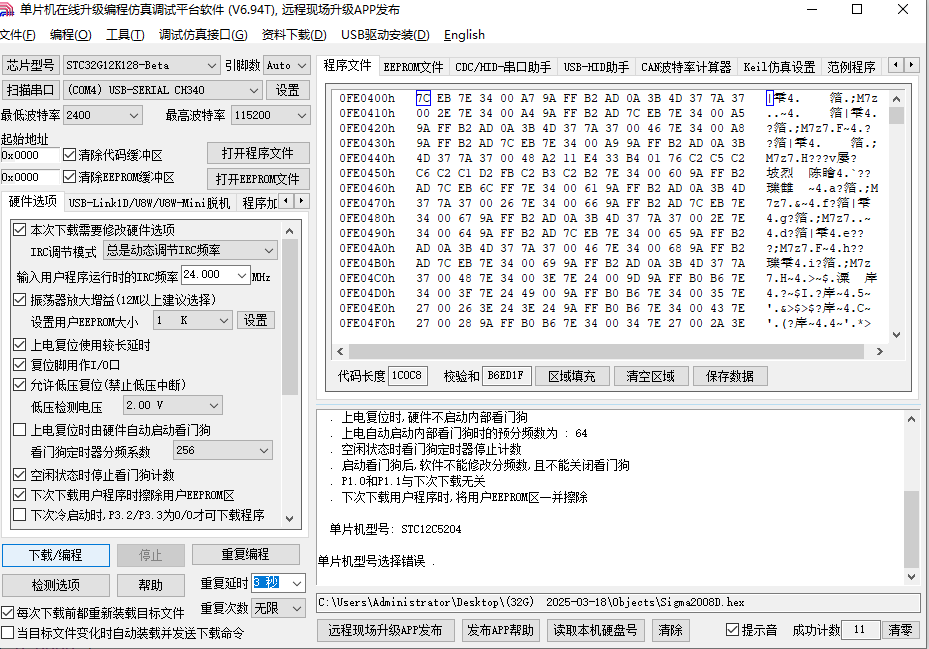Toggle 提示音 checkbox
929x649 pixels.
click(x=732, y=629)
